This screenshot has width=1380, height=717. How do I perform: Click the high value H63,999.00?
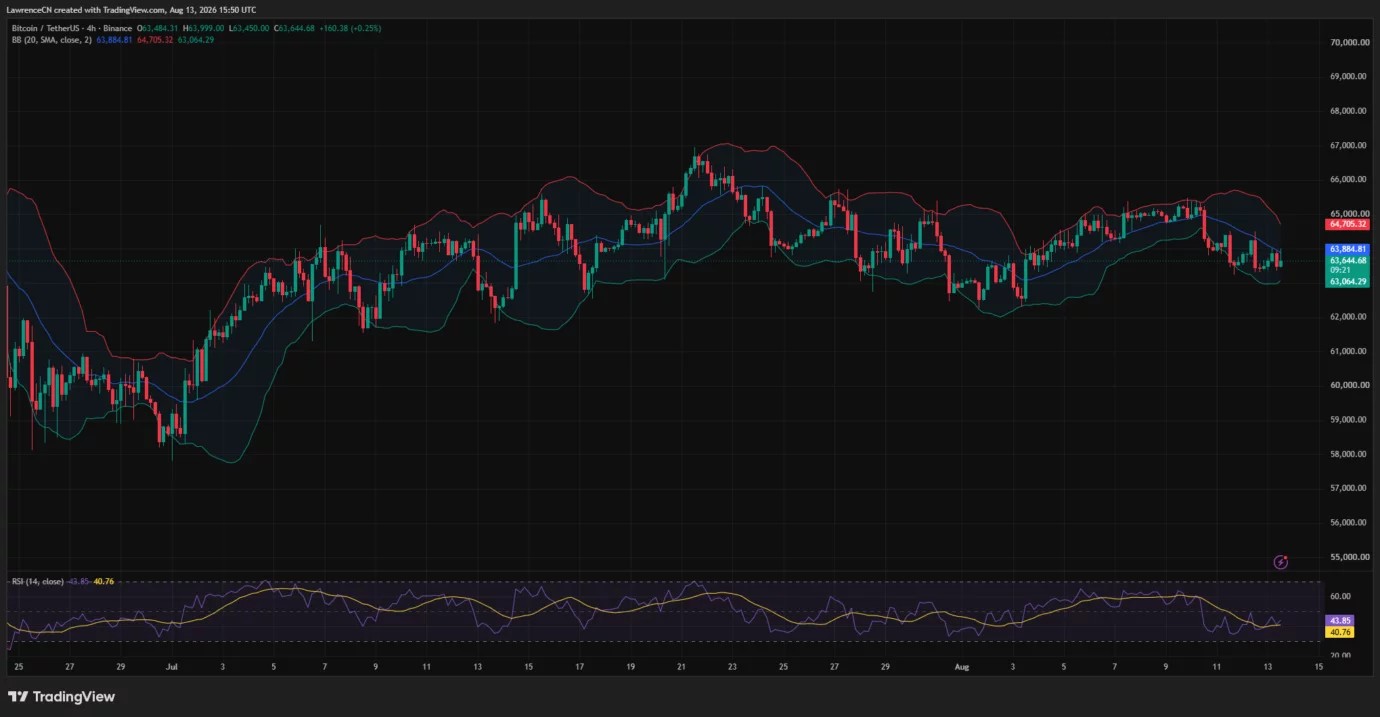(204, 28)
